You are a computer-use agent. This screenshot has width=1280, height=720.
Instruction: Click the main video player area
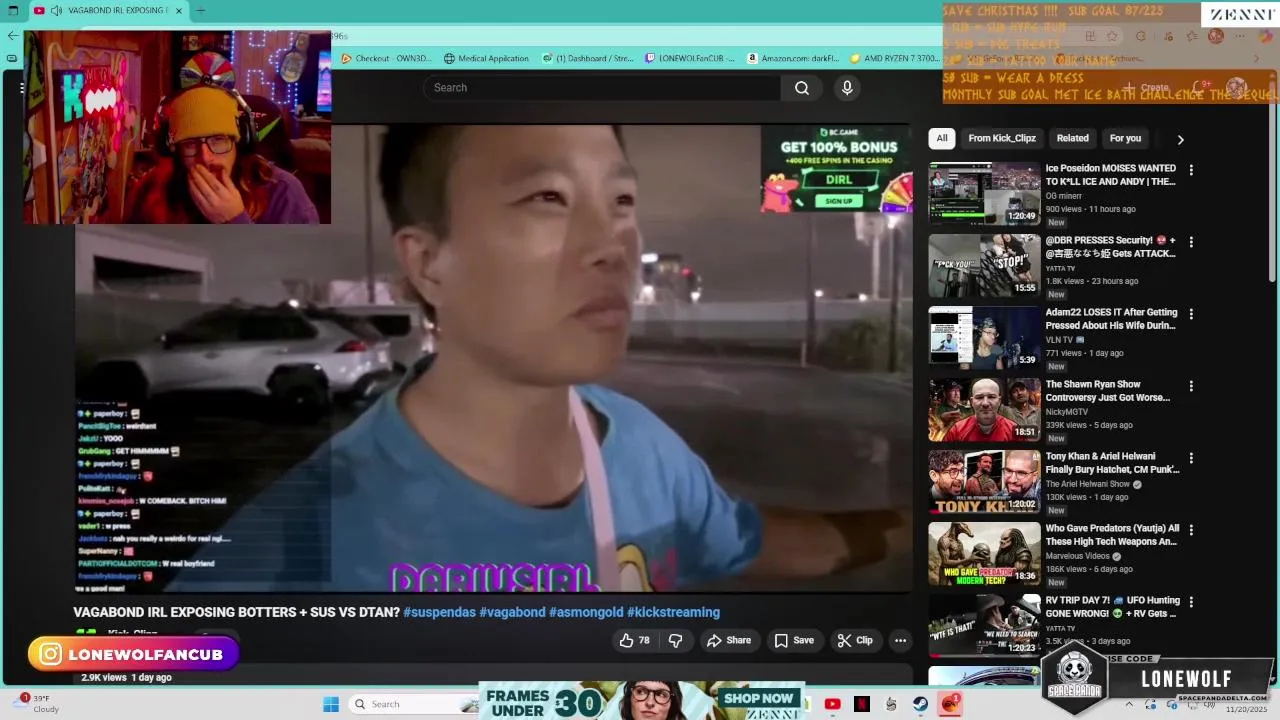point(492,358)
